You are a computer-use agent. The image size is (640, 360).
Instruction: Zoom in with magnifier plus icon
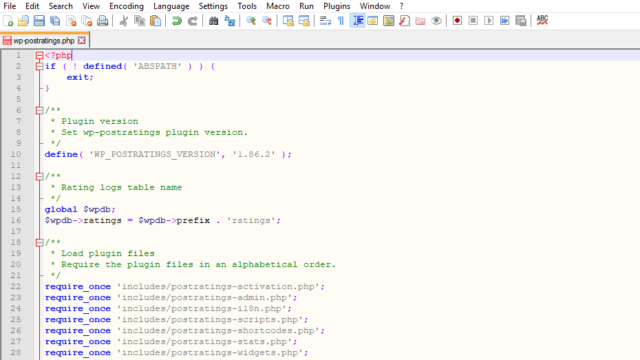pos(251,21)
